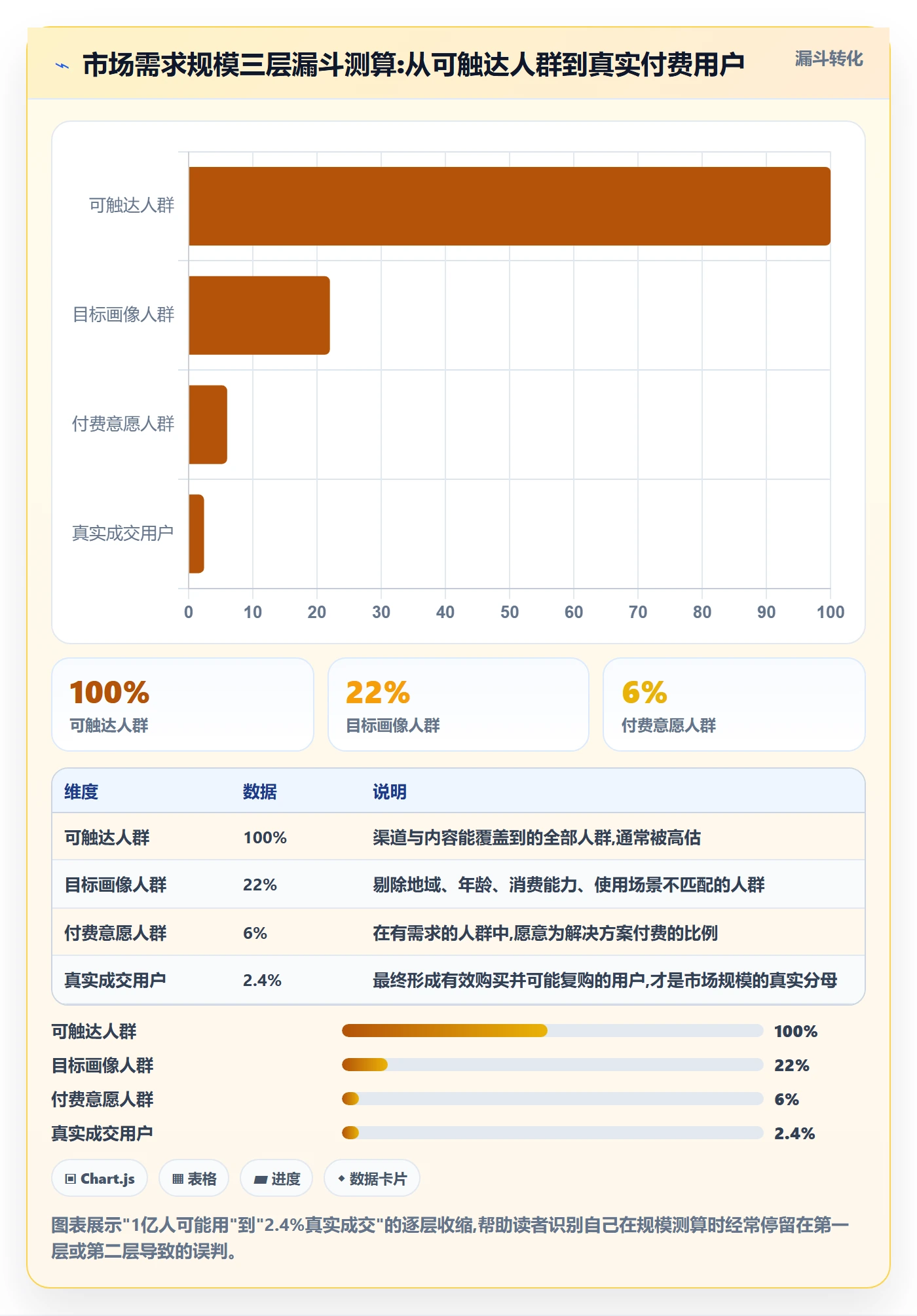Image resolution: width=917 pixels, height=1316 pixels.
Task: Click the 目标画像人群 bar in the chart
Action: tap(259, 316)
